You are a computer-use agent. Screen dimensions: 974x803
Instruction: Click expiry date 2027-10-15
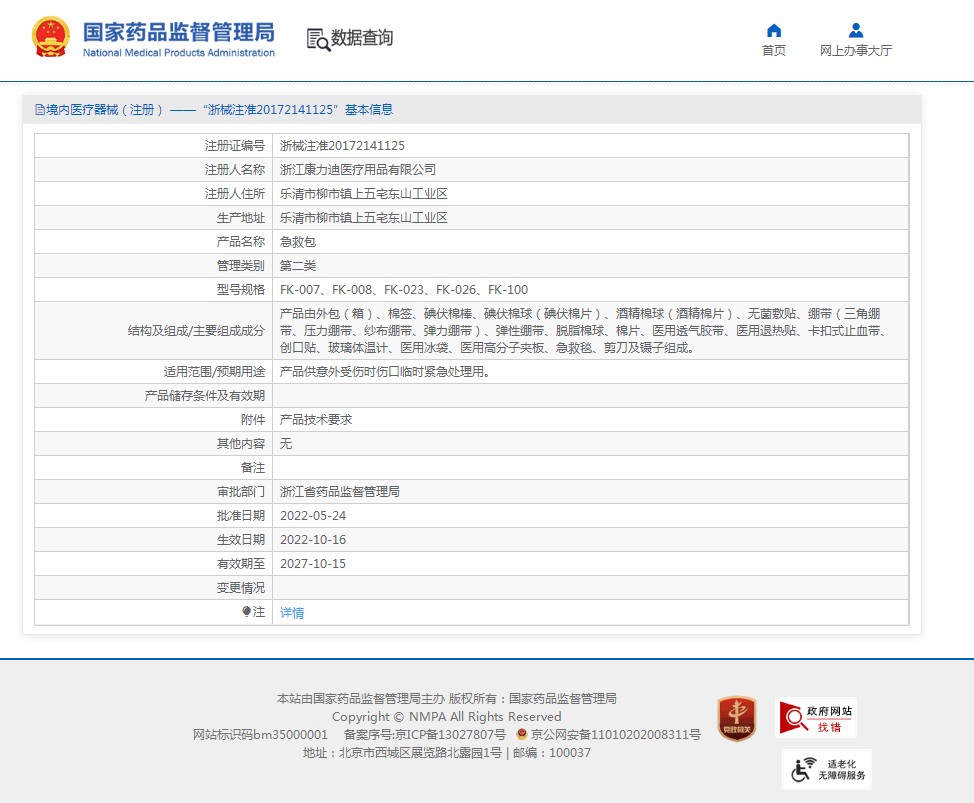tap(313, 564)
